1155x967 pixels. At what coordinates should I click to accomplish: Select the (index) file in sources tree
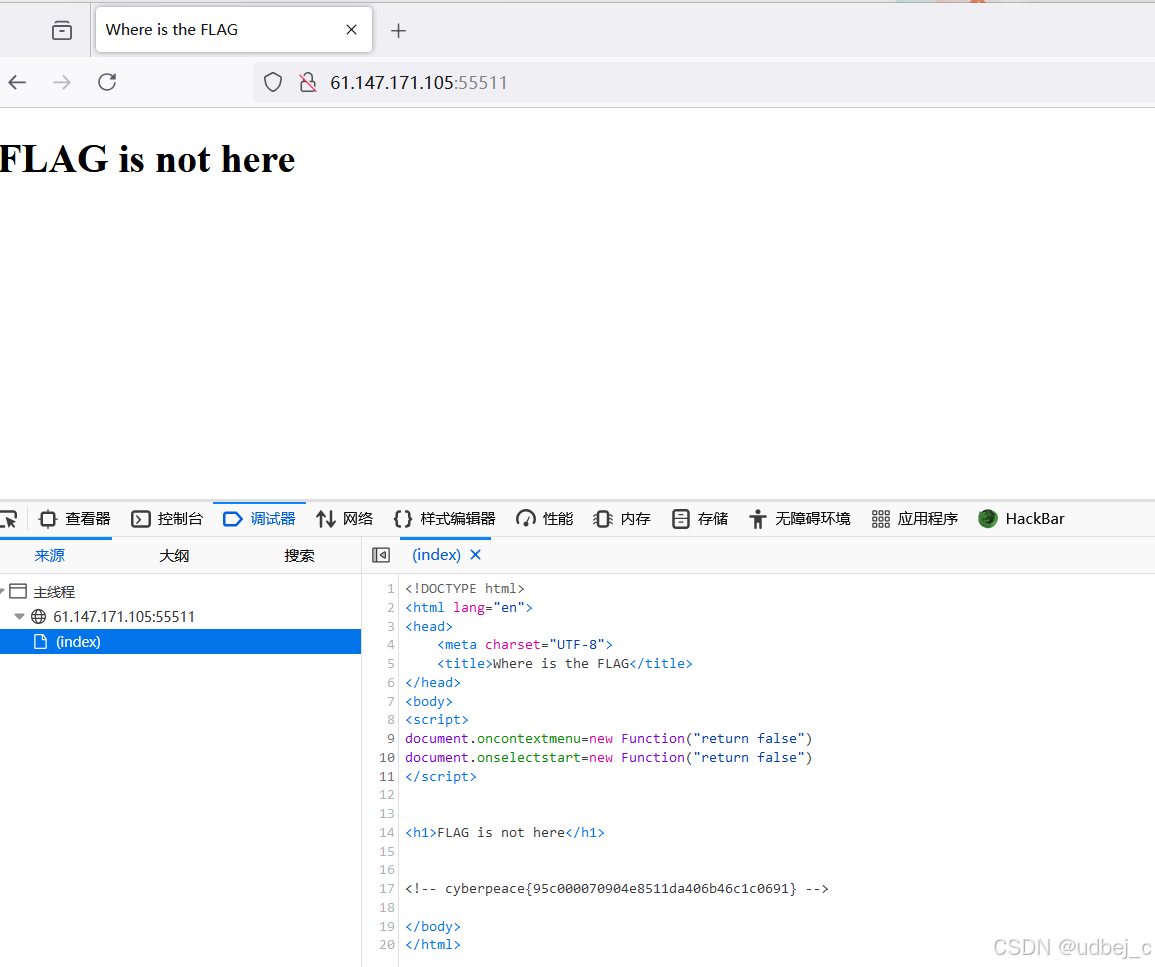click(180, 641)
